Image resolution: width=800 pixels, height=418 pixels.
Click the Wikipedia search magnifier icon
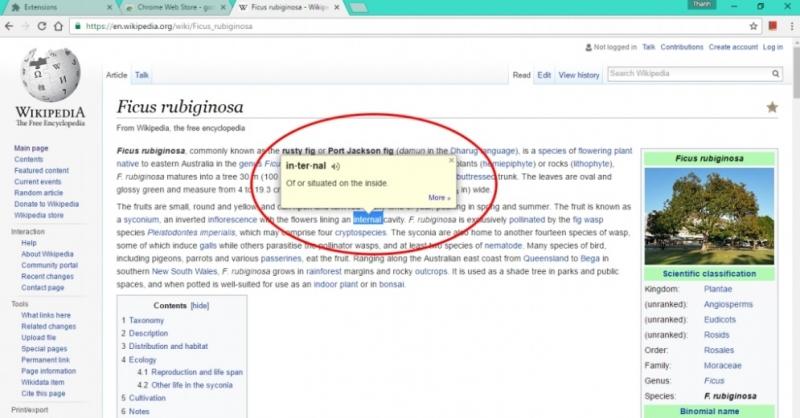pos(776,73)
